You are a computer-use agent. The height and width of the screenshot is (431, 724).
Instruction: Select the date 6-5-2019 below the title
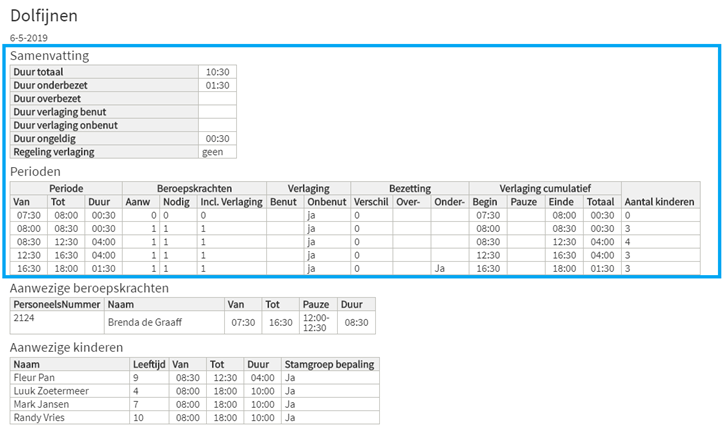(x=28, y=37)
